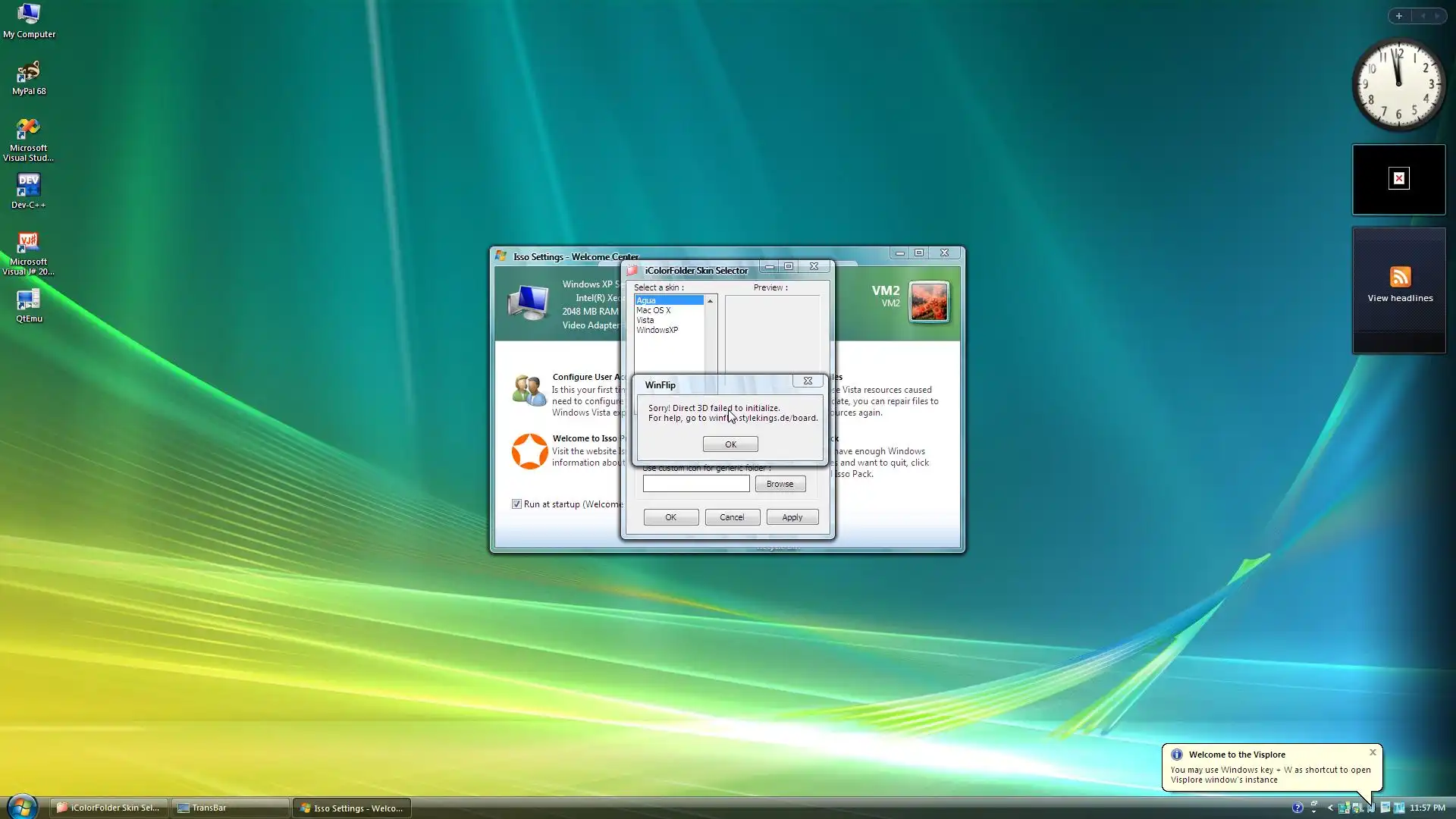Click OK in the WinFlip error dialog

(x=730, y=444)
